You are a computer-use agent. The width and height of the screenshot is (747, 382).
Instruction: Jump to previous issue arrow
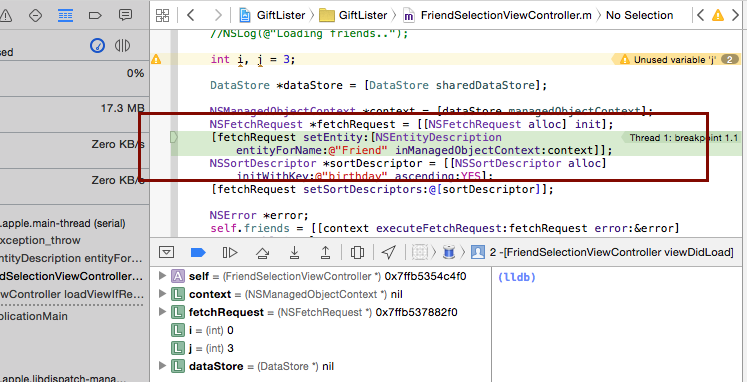tap(700, 15)
